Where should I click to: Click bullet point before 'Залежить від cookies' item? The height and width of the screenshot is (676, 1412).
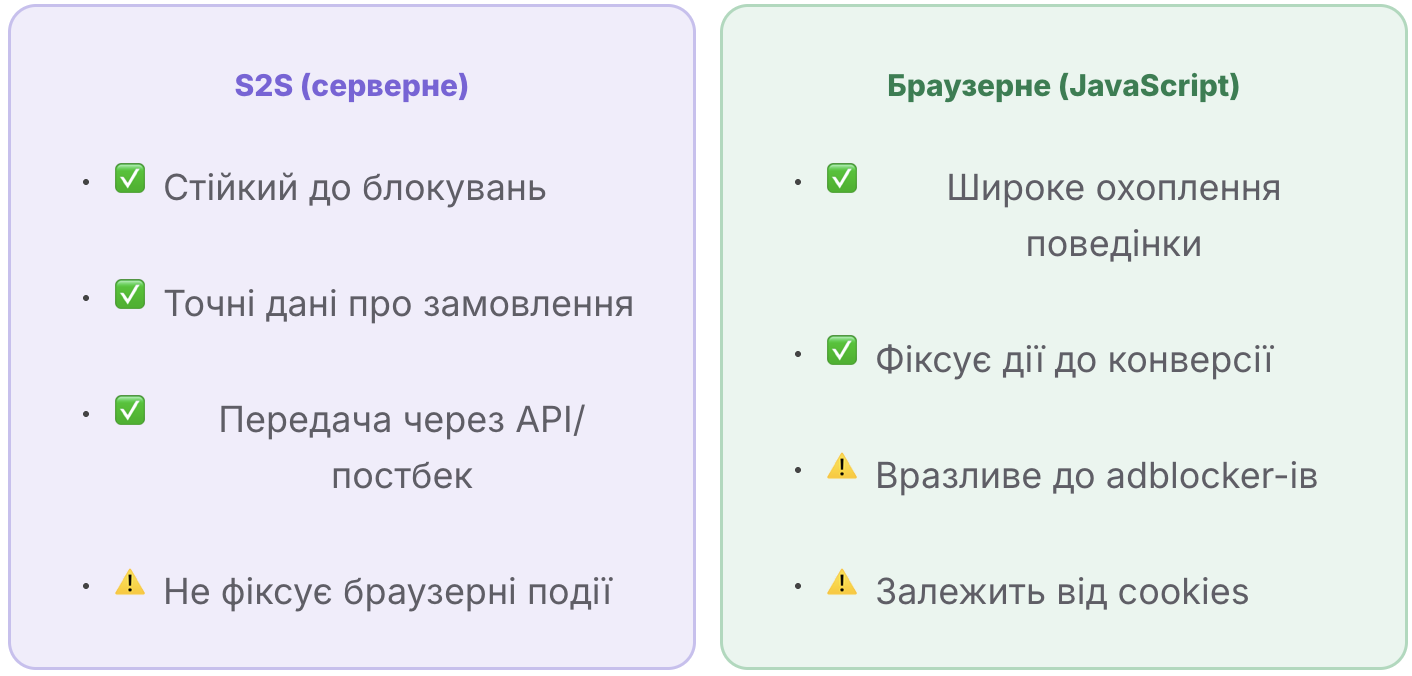(799, 585)
